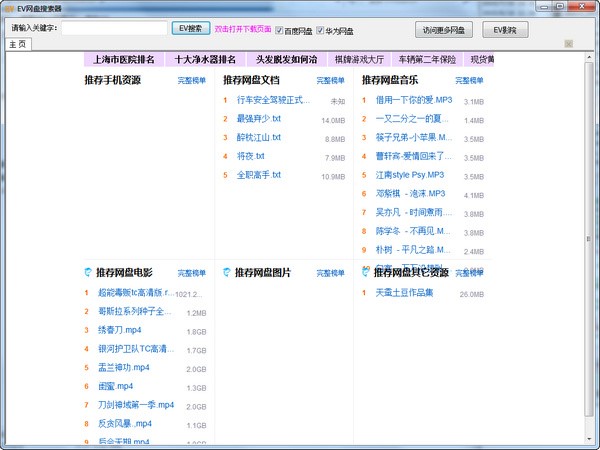Screen dimensions: 600x450
Task: Open document 醉枕江山.txt
Action: [x=259, y=137]
